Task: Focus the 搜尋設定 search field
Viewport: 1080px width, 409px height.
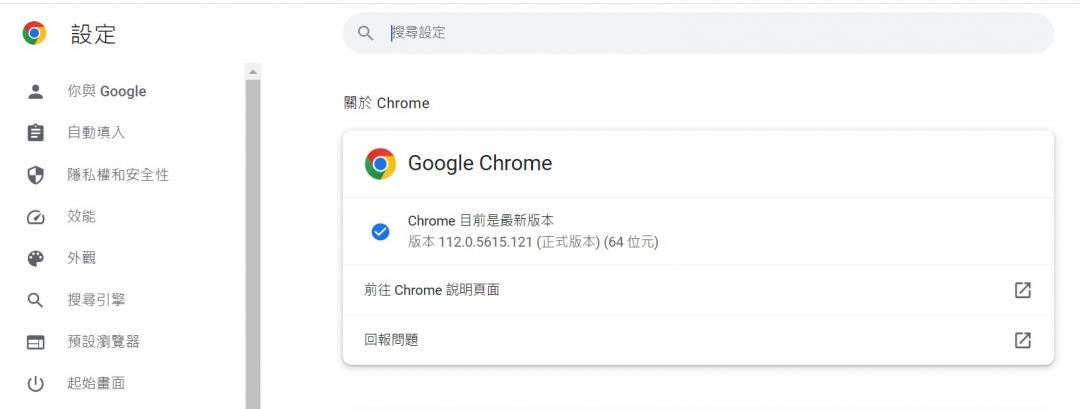Action: (700, 33)
